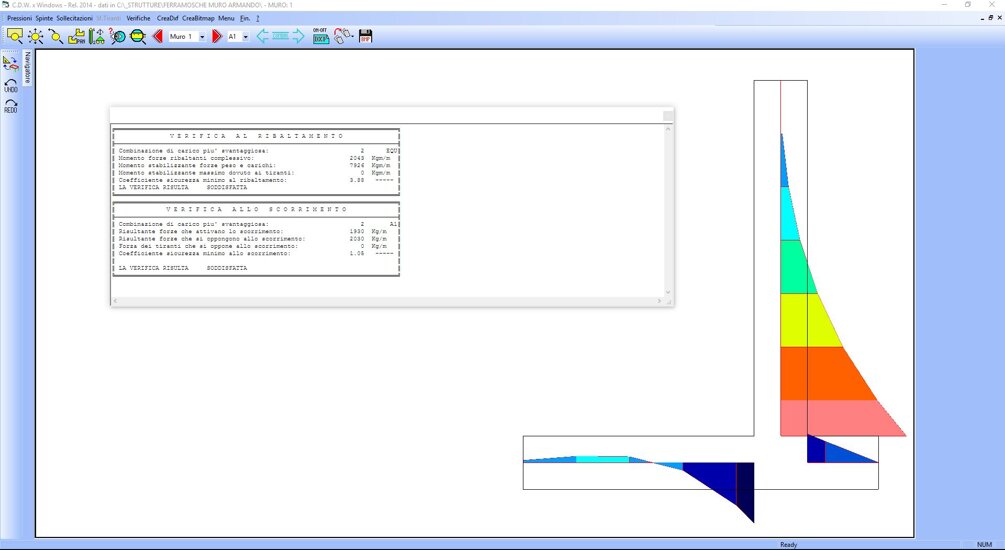Click the REDO button in left sidebar
Image resolution: width=1005 pixels, height=550 pixels.
pyautogui.click(x=11, y=105)
